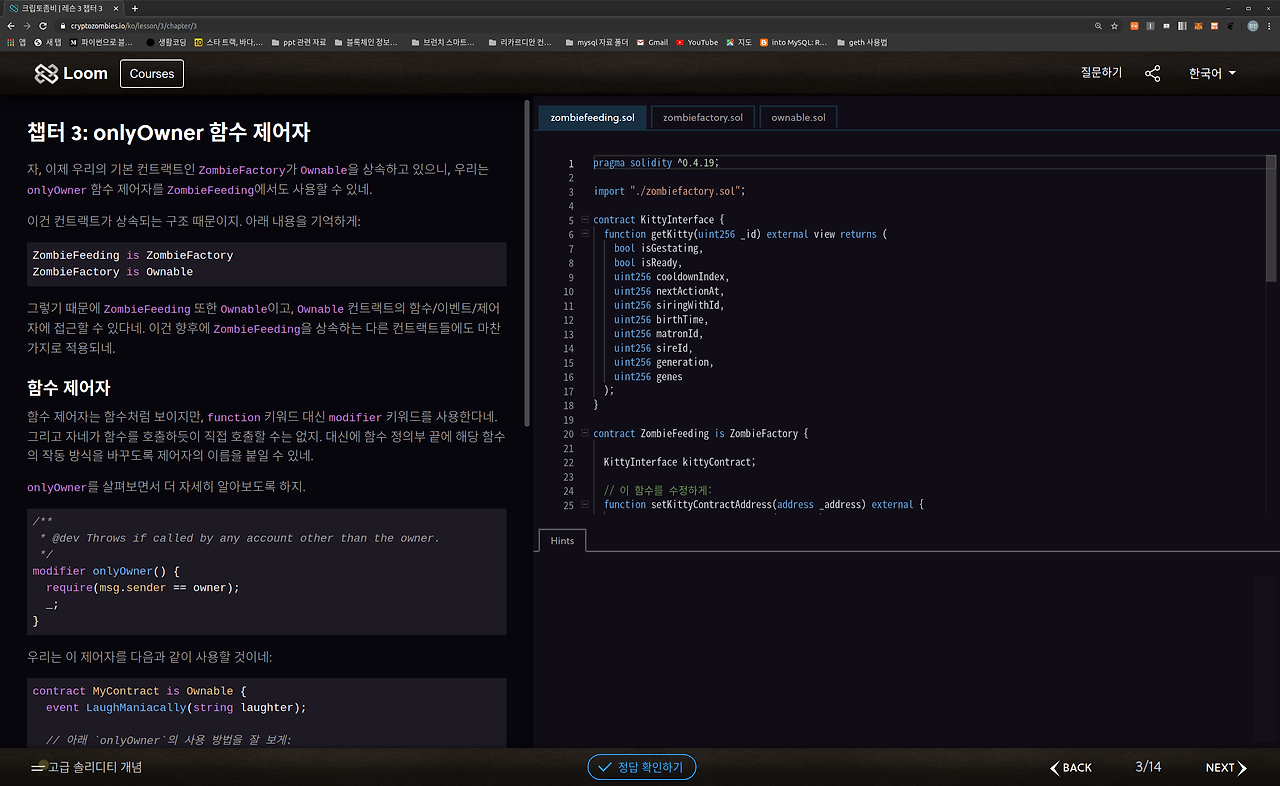Open a new browser tab
The width and height of the screenshot is (1280, 786).
point(135,8)
